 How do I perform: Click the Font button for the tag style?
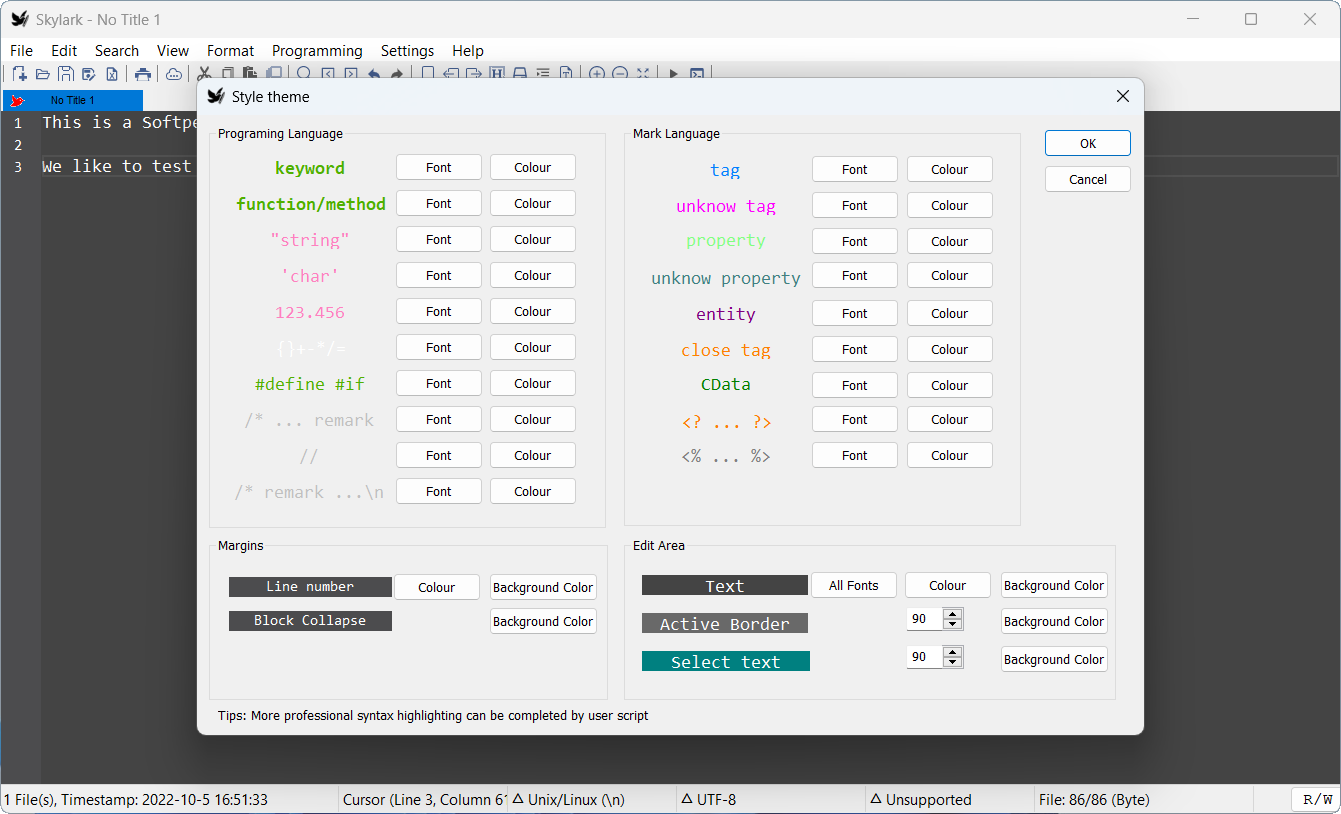(855, 169)
